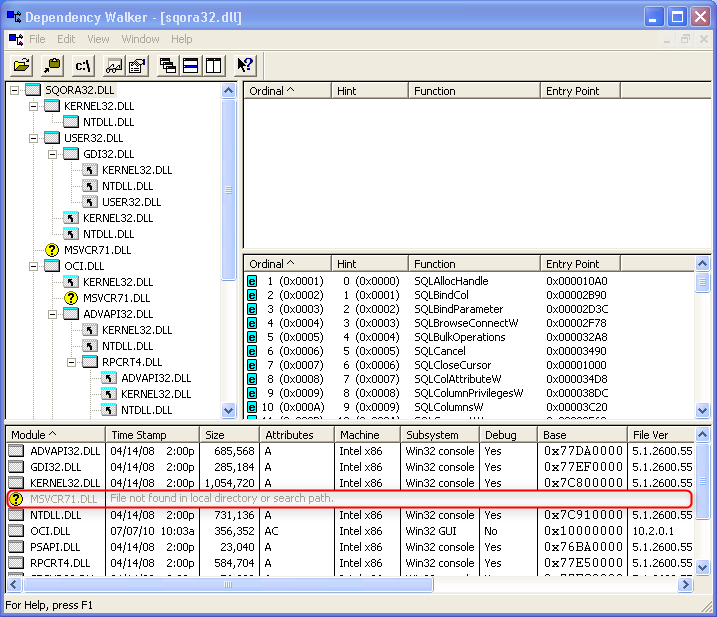Click the tile horizontally toolbar icon
717x617 pixels.
(190, 66)
